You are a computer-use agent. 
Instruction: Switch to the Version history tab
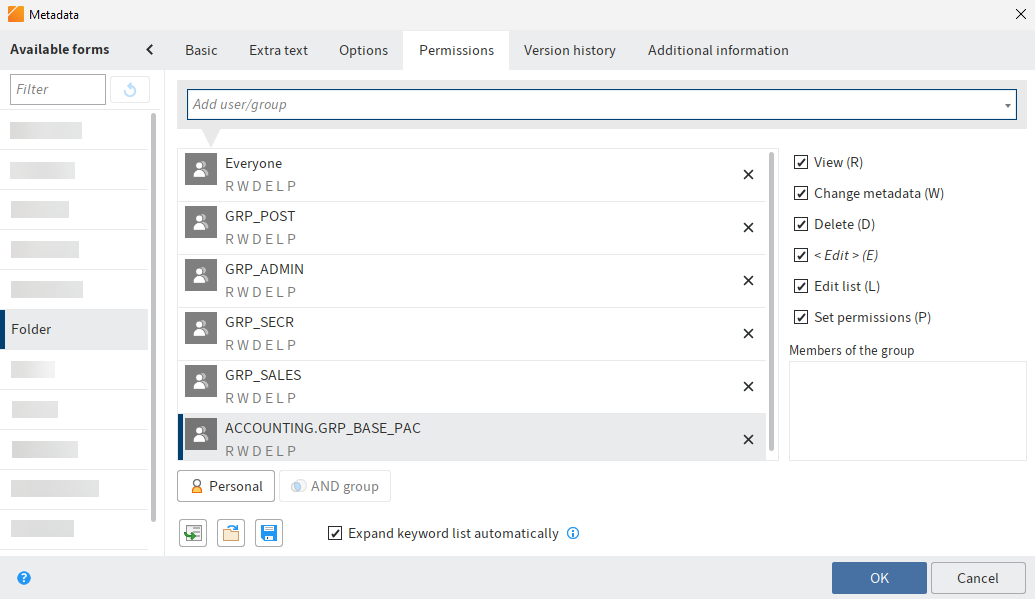pyautogui.click(x=569, y=49)
